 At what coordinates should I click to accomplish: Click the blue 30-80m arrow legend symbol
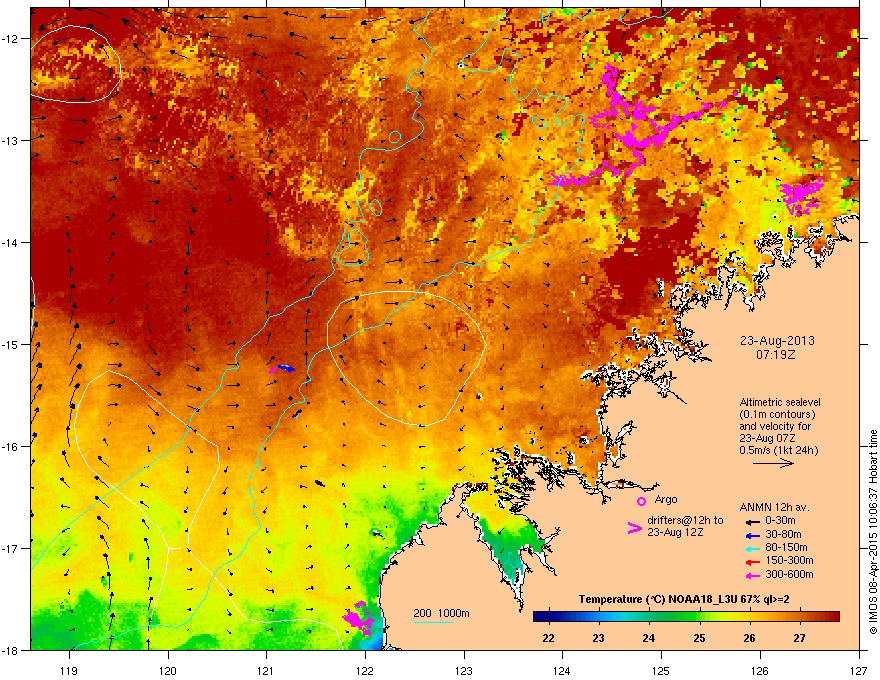point(752,536)
